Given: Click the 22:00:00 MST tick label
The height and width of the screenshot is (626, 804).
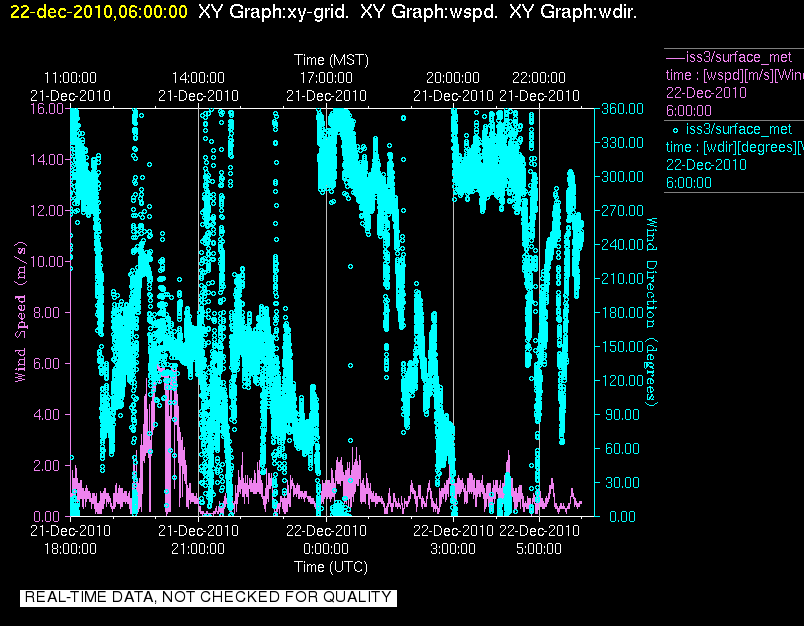Looking at the screenshot, I should pos(539,78).
